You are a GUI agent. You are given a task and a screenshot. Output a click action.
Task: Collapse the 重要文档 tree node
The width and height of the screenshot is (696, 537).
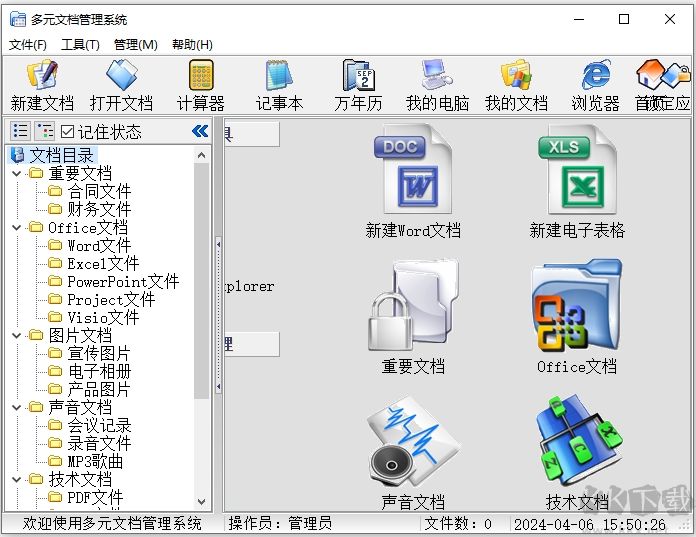click(17, 173)
